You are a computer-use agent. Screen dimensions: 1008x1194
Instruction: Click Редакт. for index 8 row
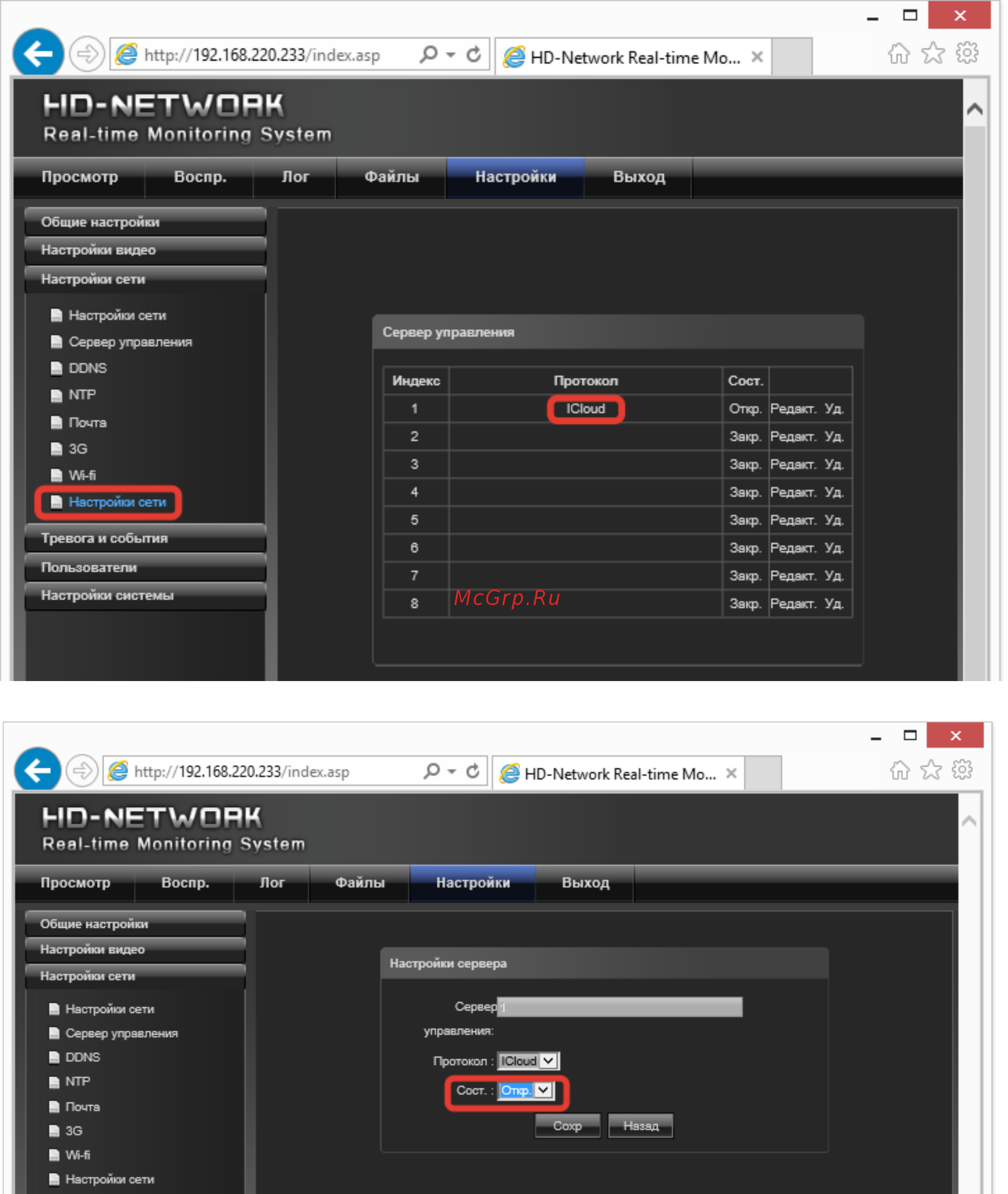[793, 603]
